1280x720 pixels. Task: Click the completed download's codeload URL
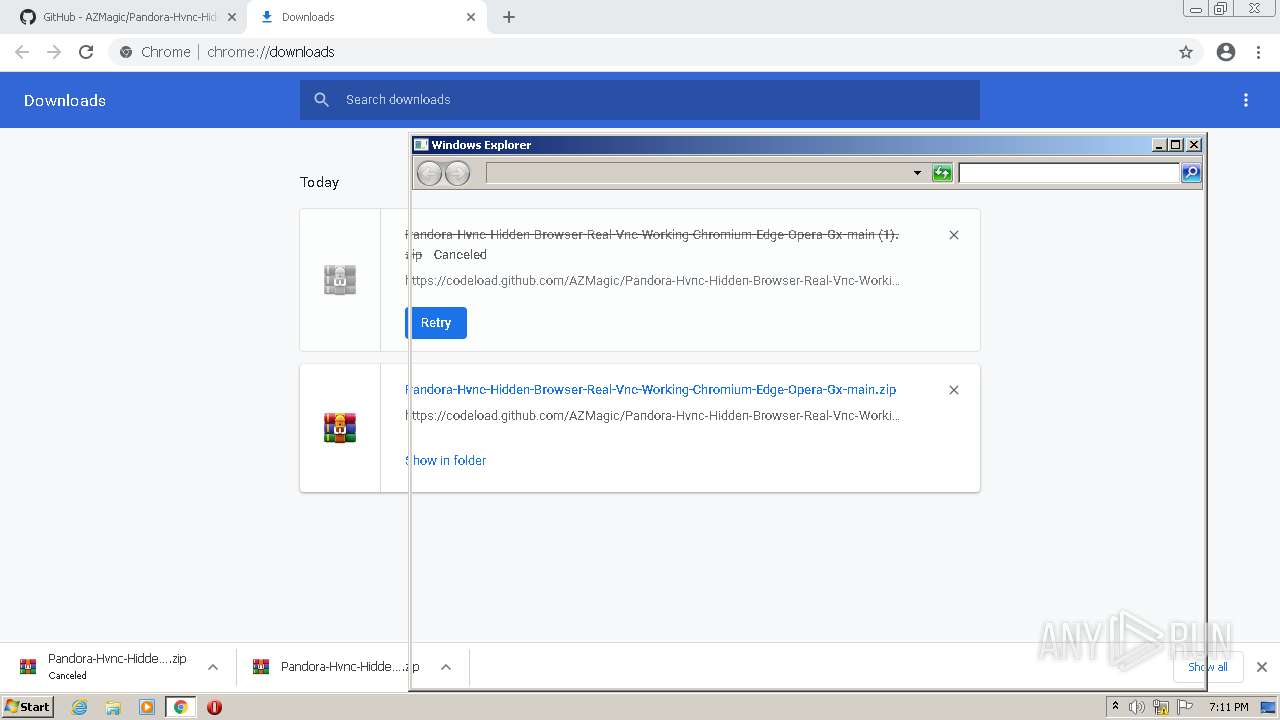point(652,416)
